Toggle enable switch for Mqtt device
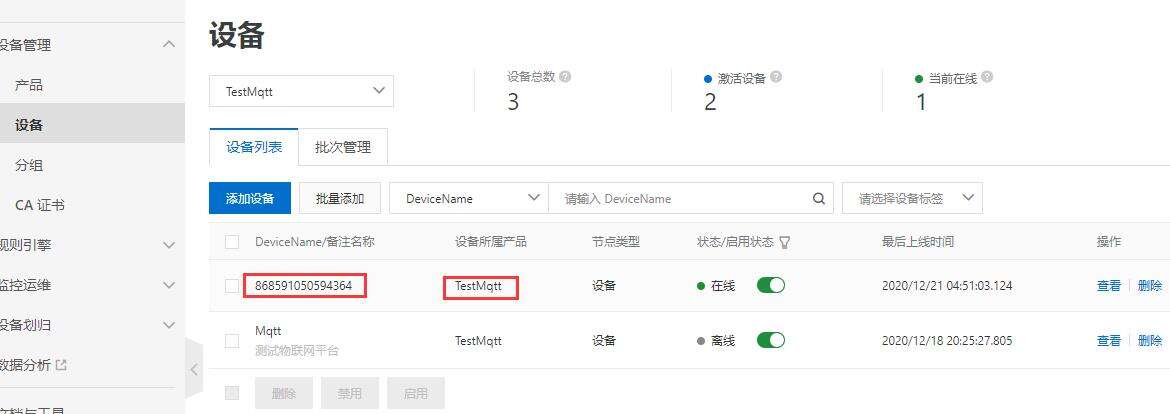Image resolution: width=1170 pixels, height=414 pixels. point(770,340)
